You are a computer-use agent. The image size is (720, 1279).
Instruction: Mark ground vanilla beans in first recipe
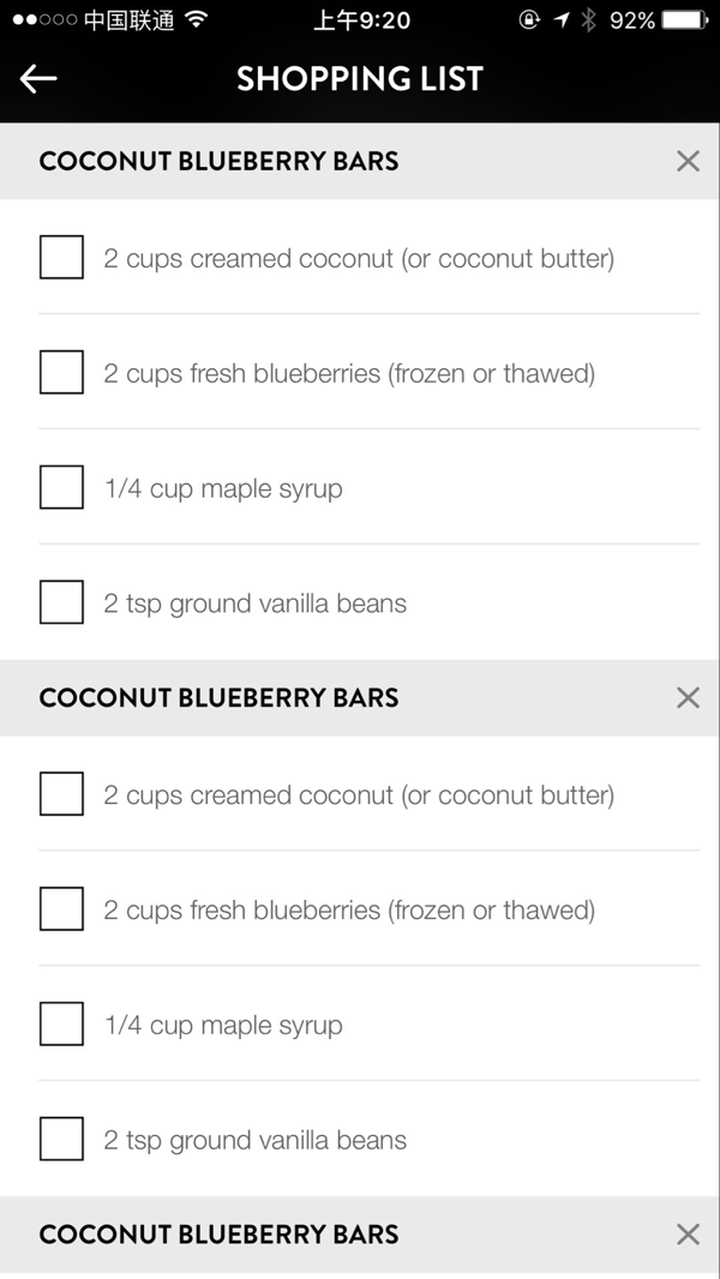pos(61,602)
